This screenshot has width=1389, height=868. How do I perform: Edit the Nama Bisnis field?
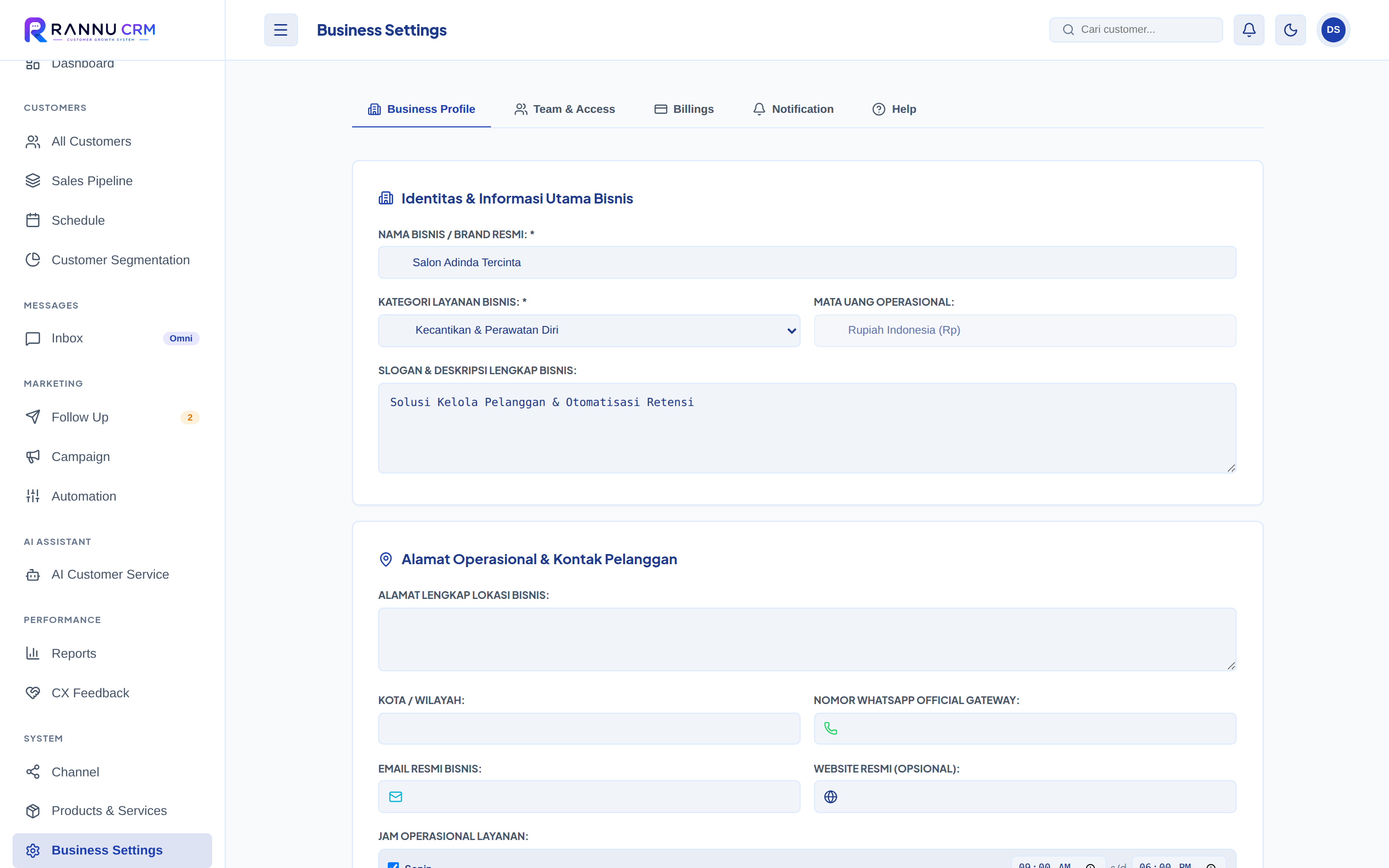807,262
